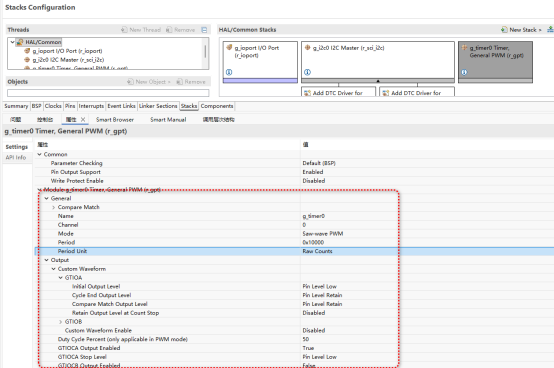Image resolution: width=554 pixels, height=368 pixels.
Task: Select the Settings side tab
Action: point(17,147)
